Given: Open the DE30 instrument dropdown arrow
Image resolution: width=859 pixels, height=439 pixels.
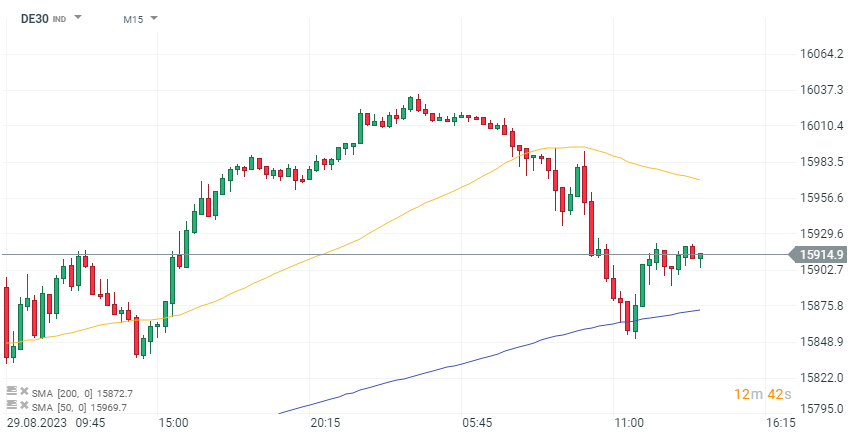Looking at the screenshot, I should tap(79, 19).
